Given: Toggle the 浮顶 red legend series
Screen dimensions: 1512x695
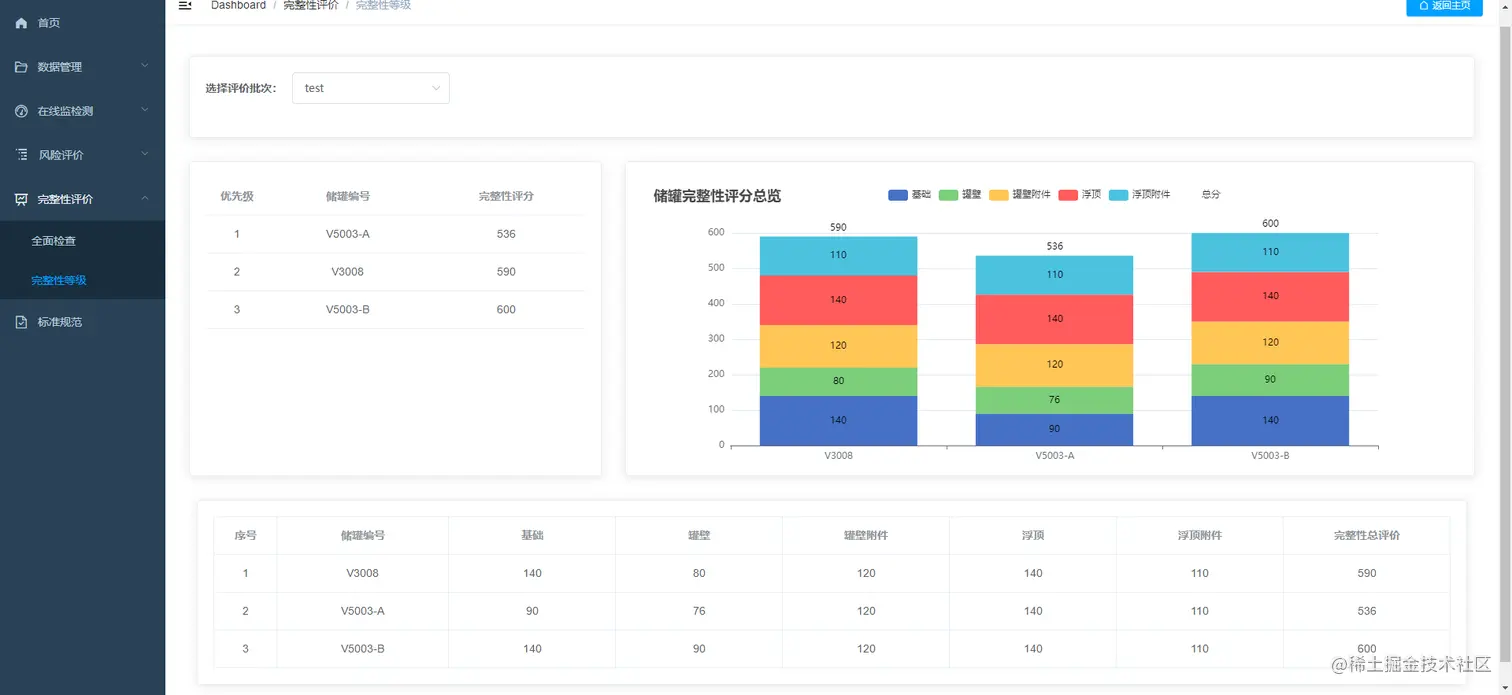Looking at the screenshot, I should click(1080, 194).
